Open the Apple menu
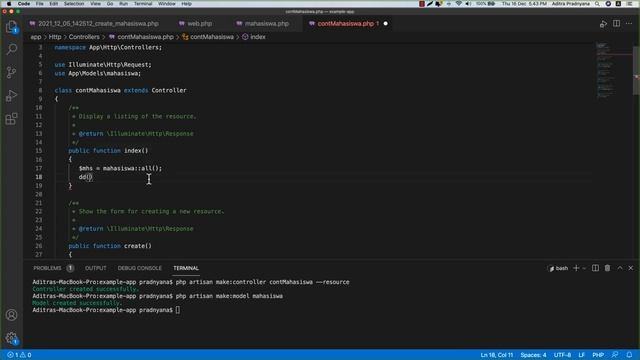640x360 pixels. tap(9, 4)
